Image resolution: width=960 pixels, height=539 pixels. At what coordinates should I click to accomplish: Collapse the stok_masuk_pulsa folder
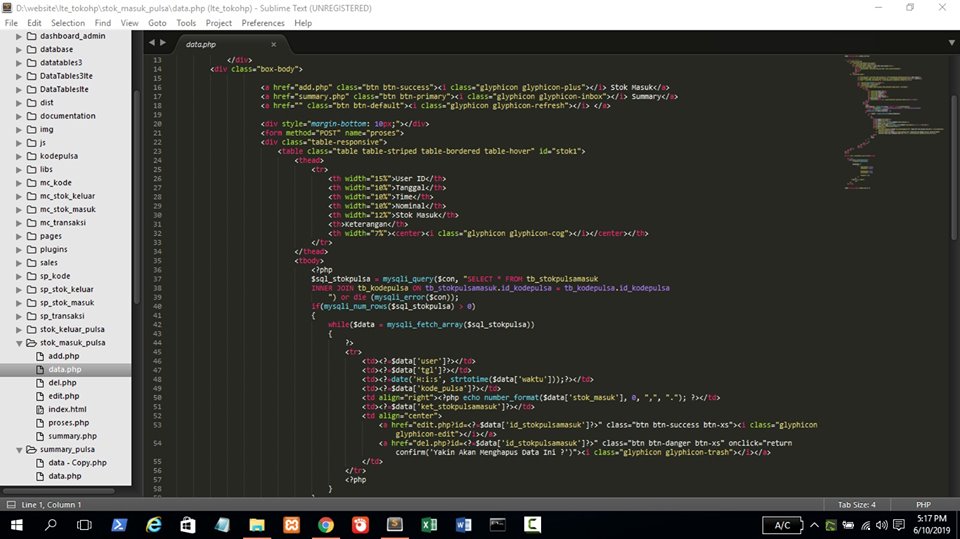pyautogui.click(x=18, y=342)
